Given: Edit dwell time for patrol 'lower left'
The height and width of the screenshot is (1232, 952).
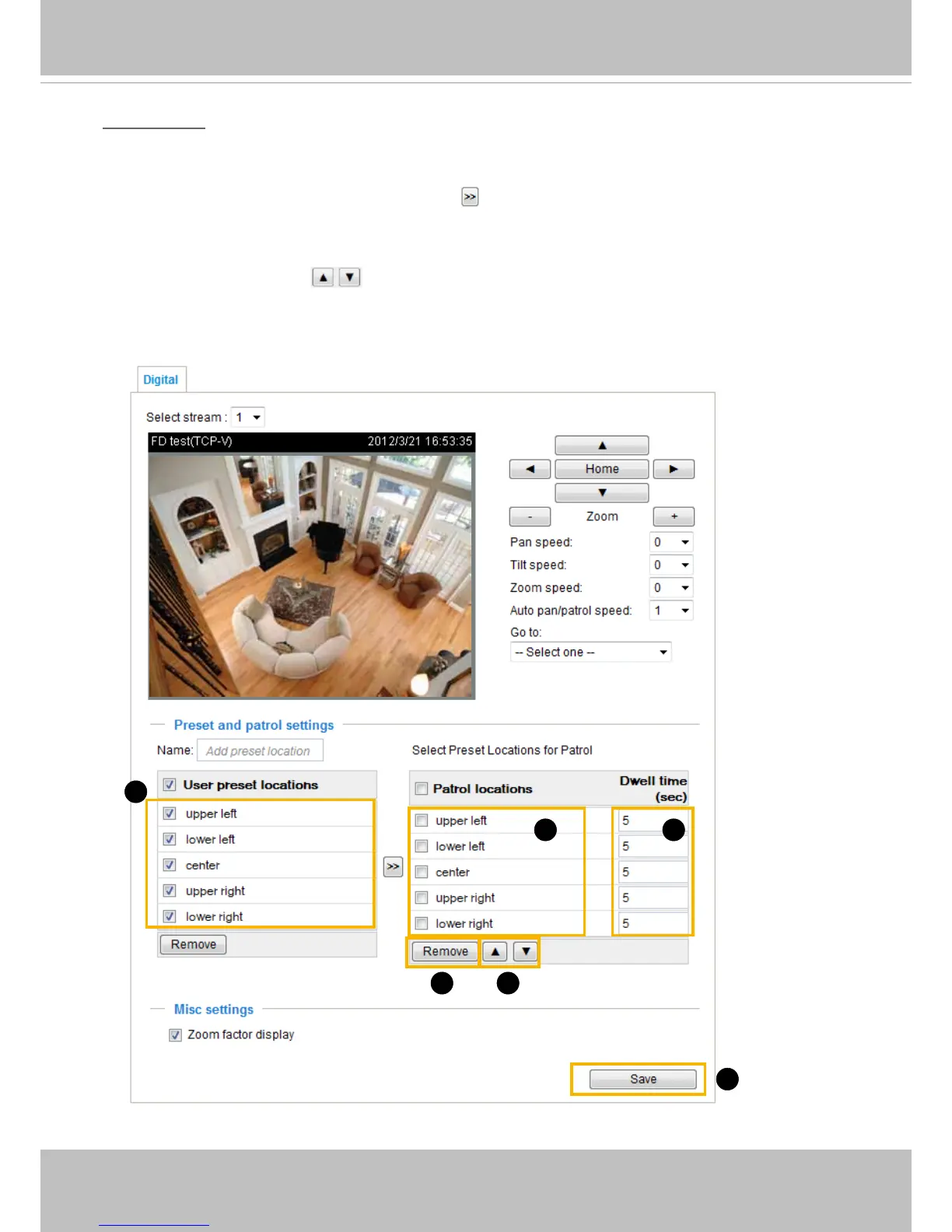Looking at the screenshot, I should pyautogui.click(x=653, y=846).
